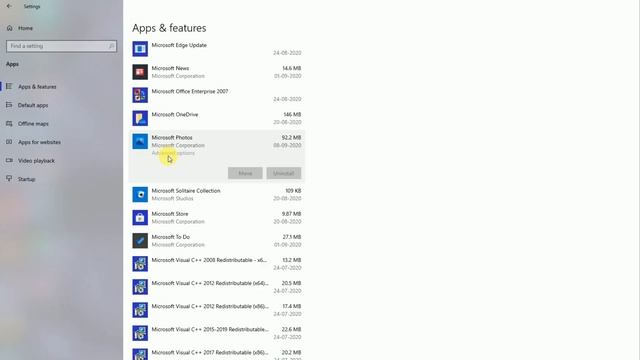
Task: Click the Microsoft Office Enterprise 2007 icon
Action: 140,95
